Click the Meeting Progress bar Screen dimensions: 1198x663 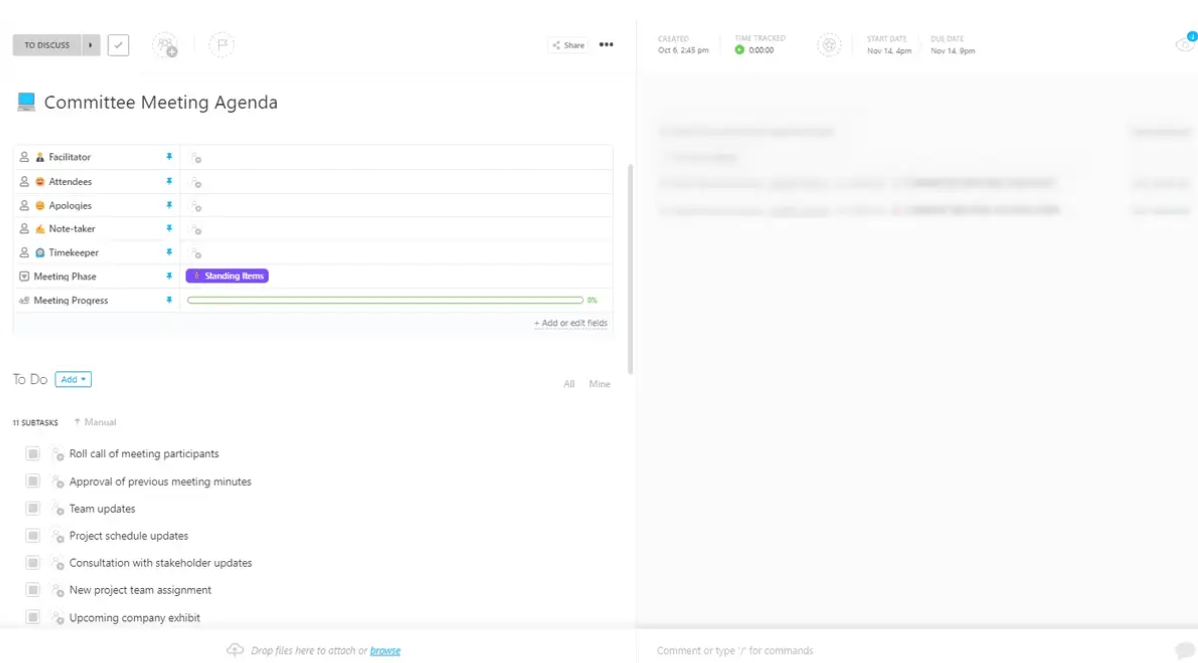[385, 300]
